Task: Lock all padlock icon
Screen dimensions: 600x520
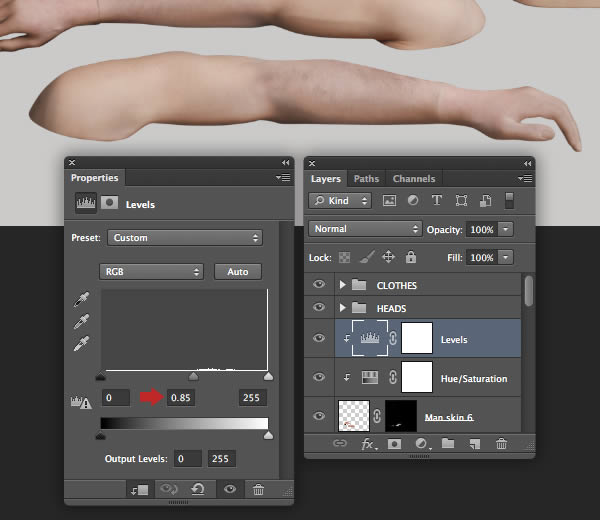Action: coord(411,257)
